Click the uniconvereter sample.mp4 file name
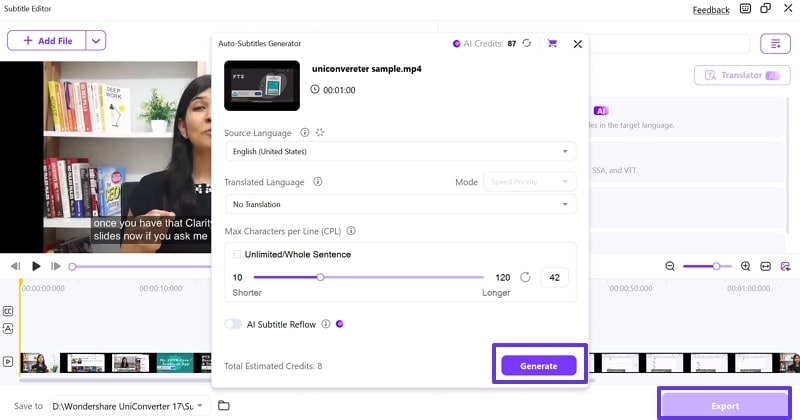The height and width of the screenshot is (420, 800). click(367, 68)
